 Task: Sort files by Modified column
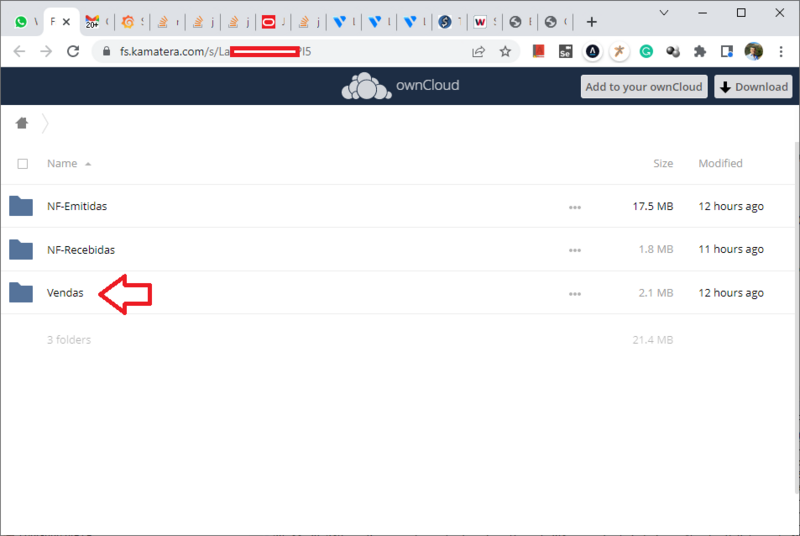coord(720,163)
